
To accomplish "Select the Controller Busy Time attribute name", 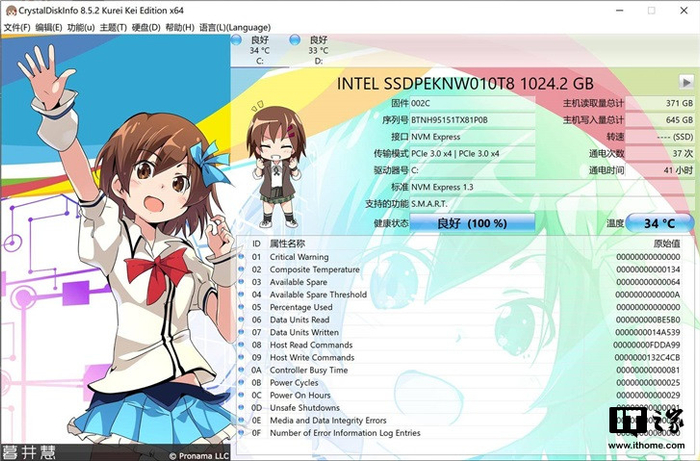I will 308,370.
